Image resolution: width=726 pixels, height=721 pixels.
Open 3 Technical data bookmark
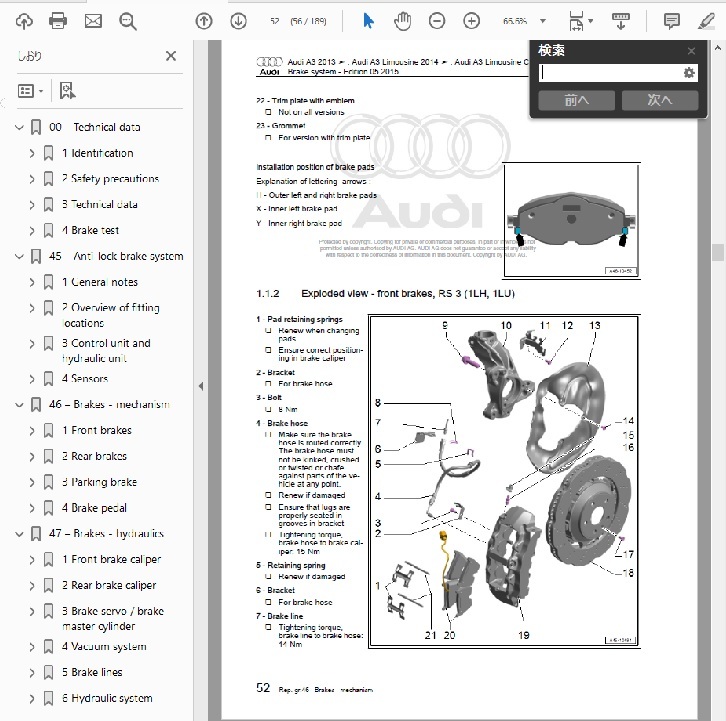100,204
